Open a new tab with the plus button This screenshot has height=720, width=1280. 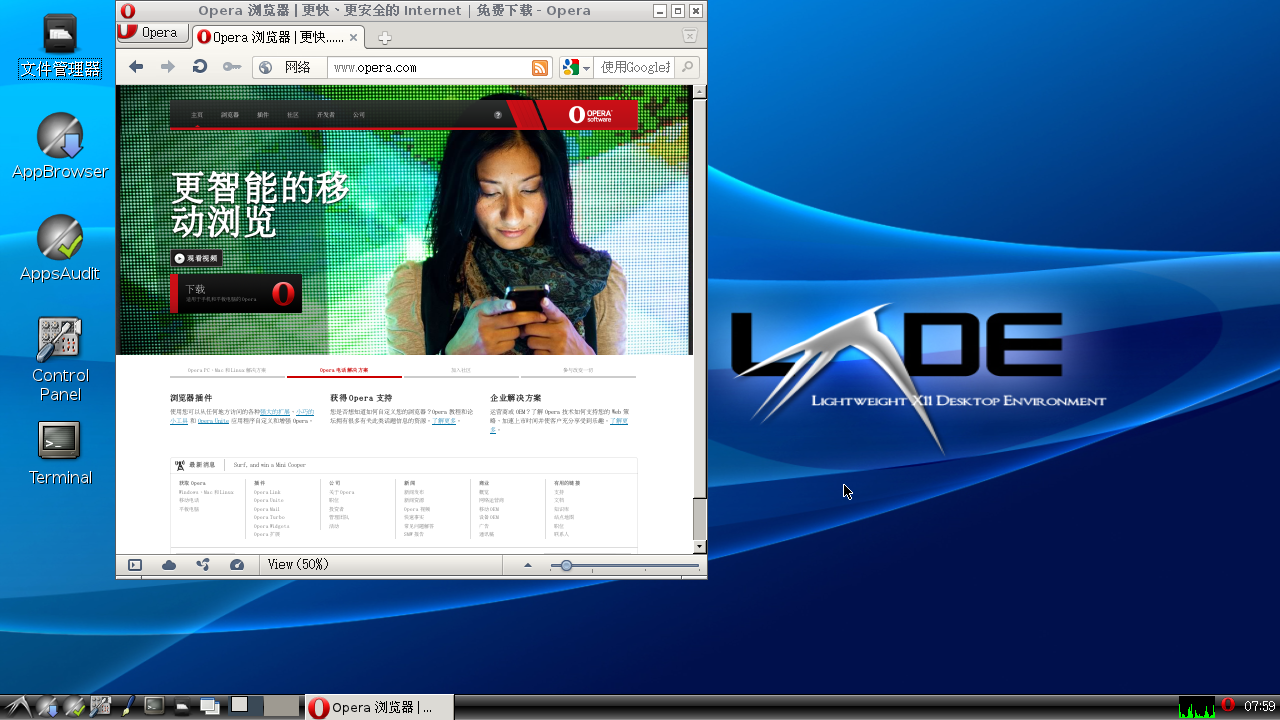pyautogui.click(x=384, y=38)
